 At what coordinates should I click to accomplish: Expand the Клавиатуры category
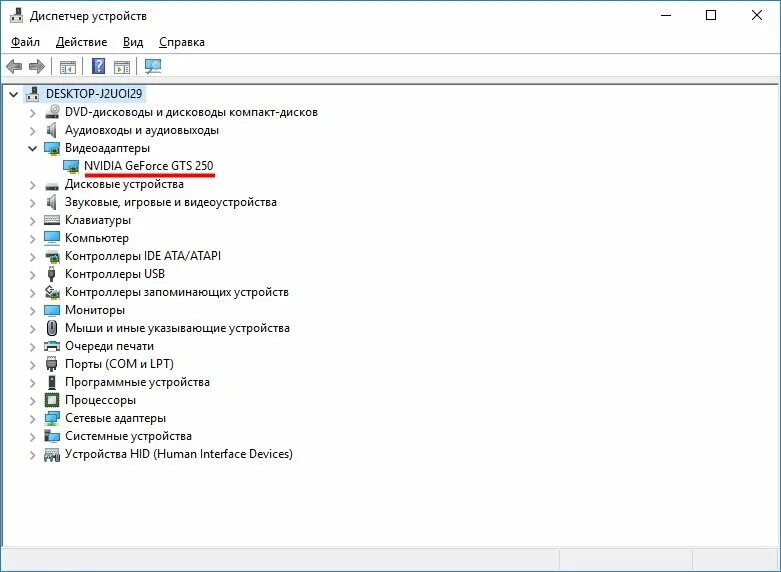[x=32, y=221]
